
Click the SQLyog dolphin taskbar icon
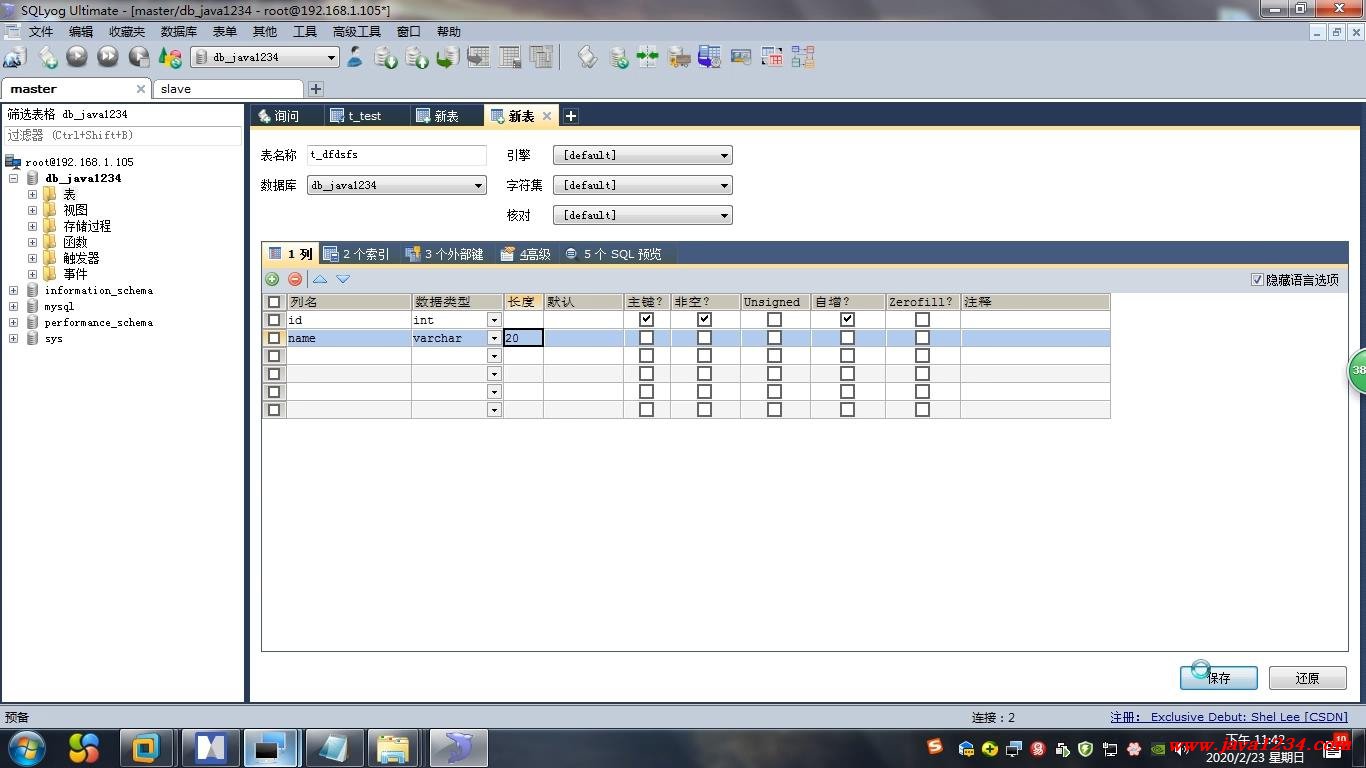tap(457, 748)
